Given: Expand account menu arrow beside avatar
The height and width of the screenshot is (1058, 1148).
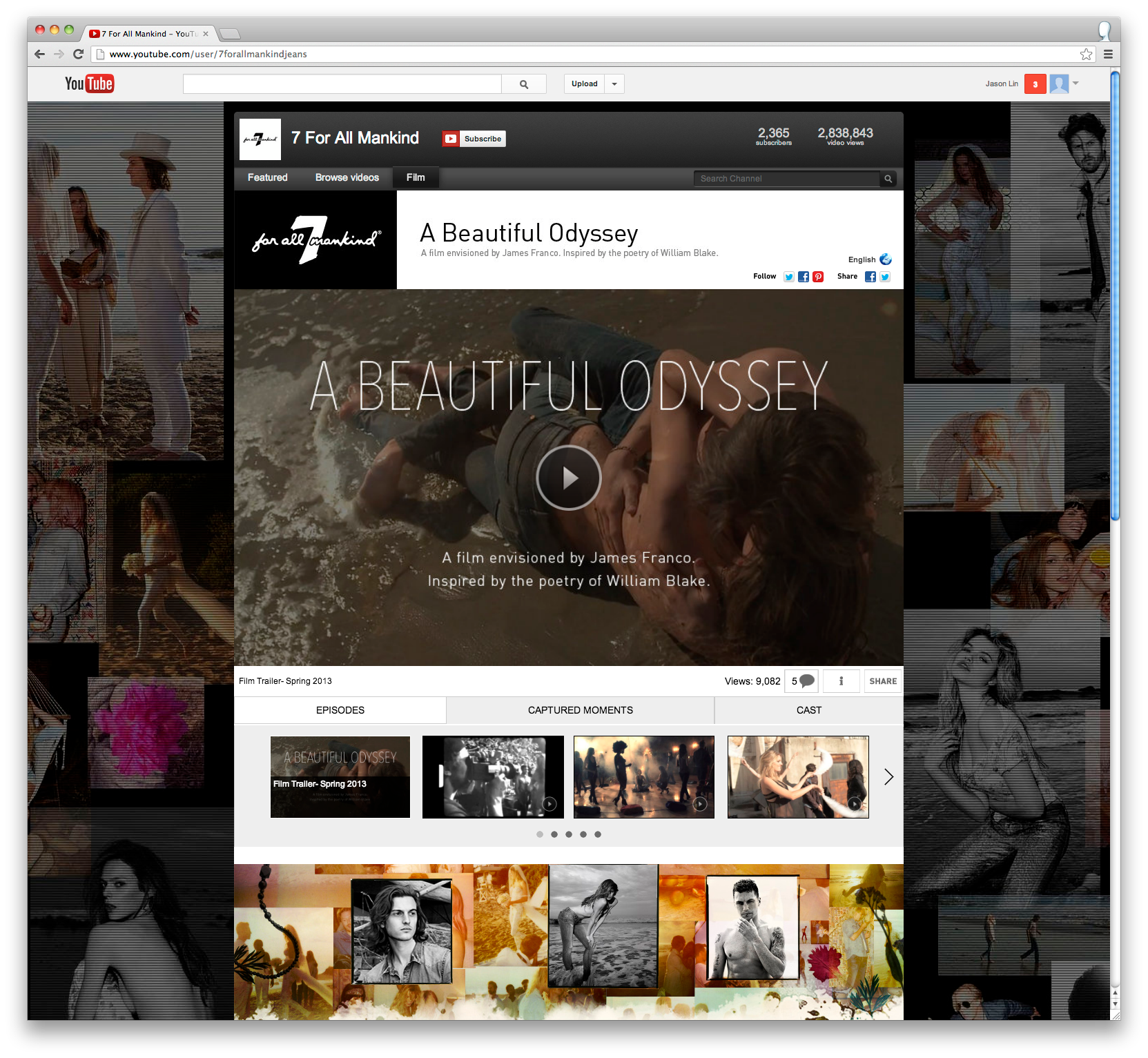Looking at the screenshot, I should pyautogui.click(x=1076, y=84).
